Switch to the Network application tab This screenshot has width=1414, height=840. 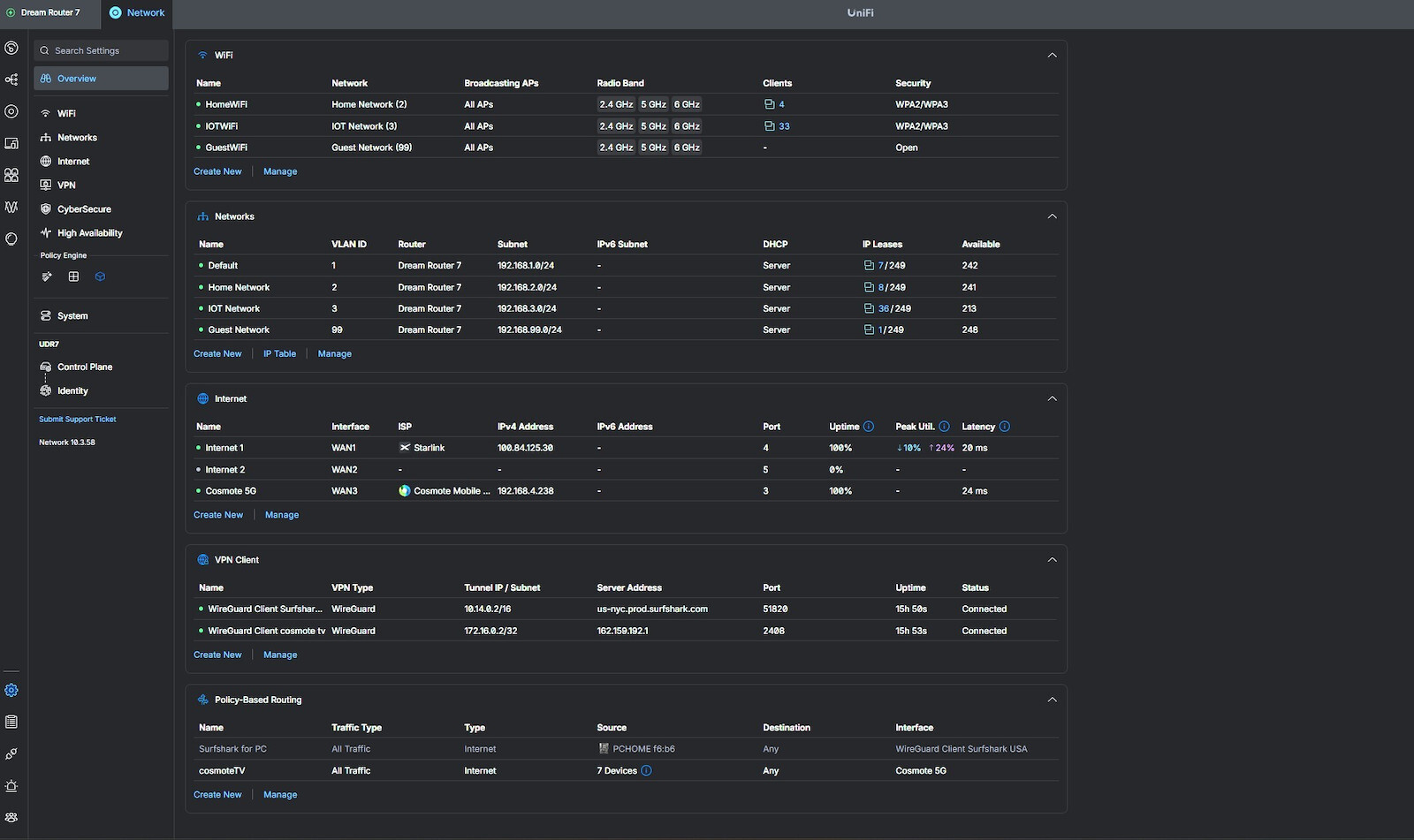(137, 12)
